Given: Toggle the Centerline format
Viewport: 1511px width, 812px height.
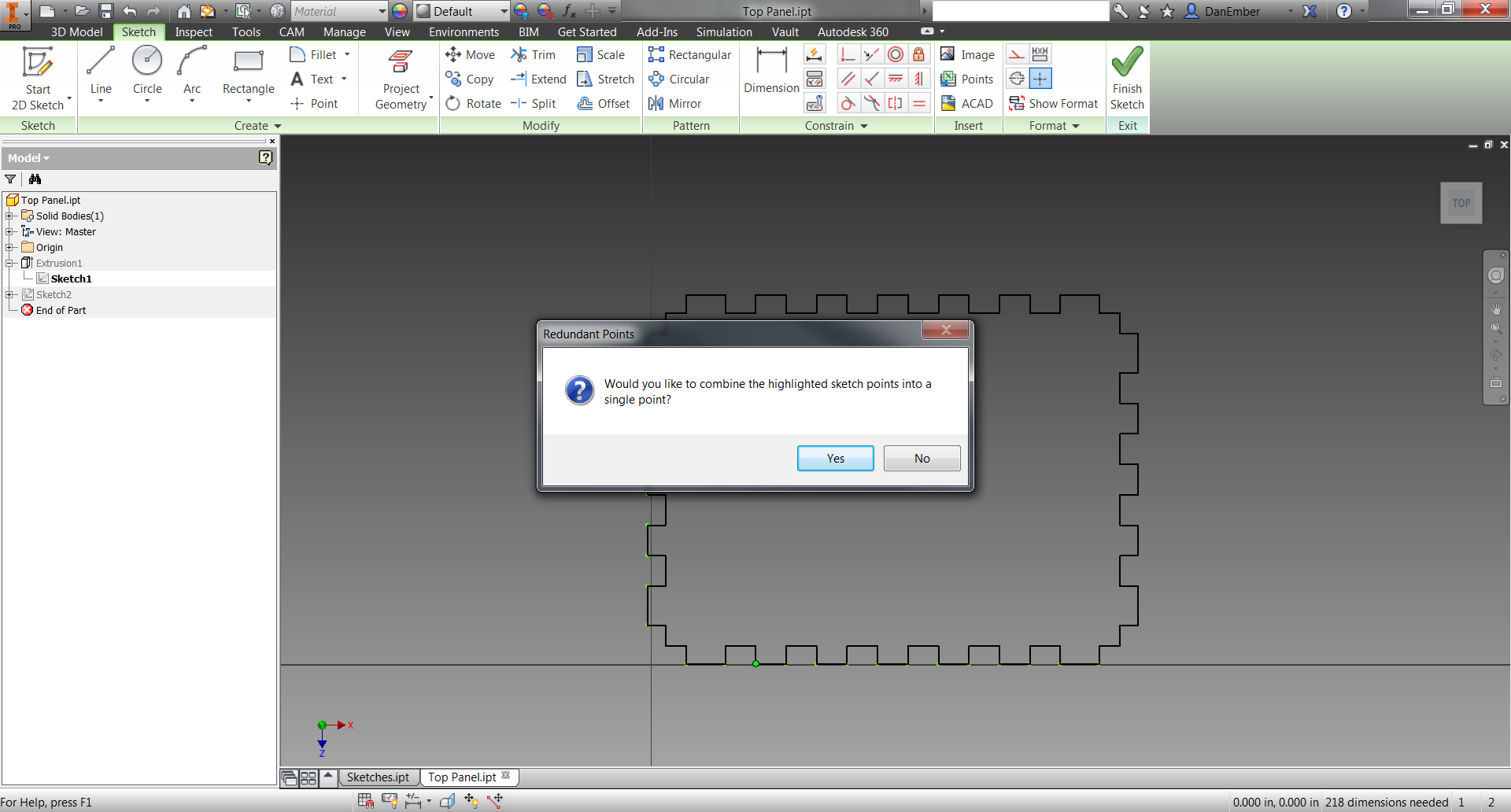Looking at the screenshot, I should tap(1017, 79).
